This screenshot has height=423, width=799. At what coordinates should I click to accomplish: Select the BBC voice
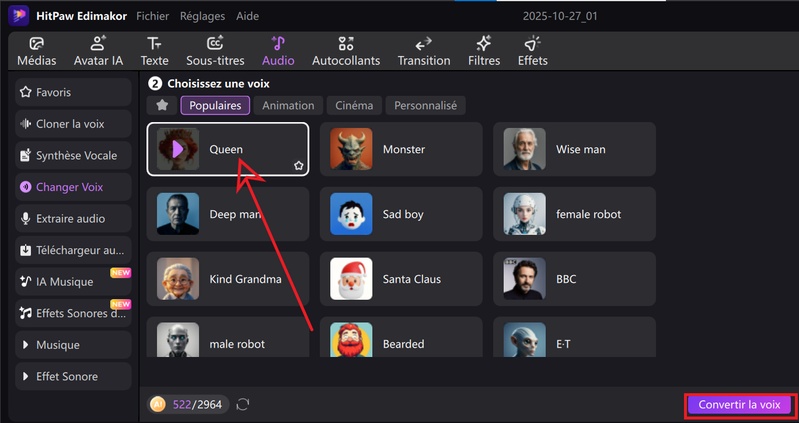(574, 279)
